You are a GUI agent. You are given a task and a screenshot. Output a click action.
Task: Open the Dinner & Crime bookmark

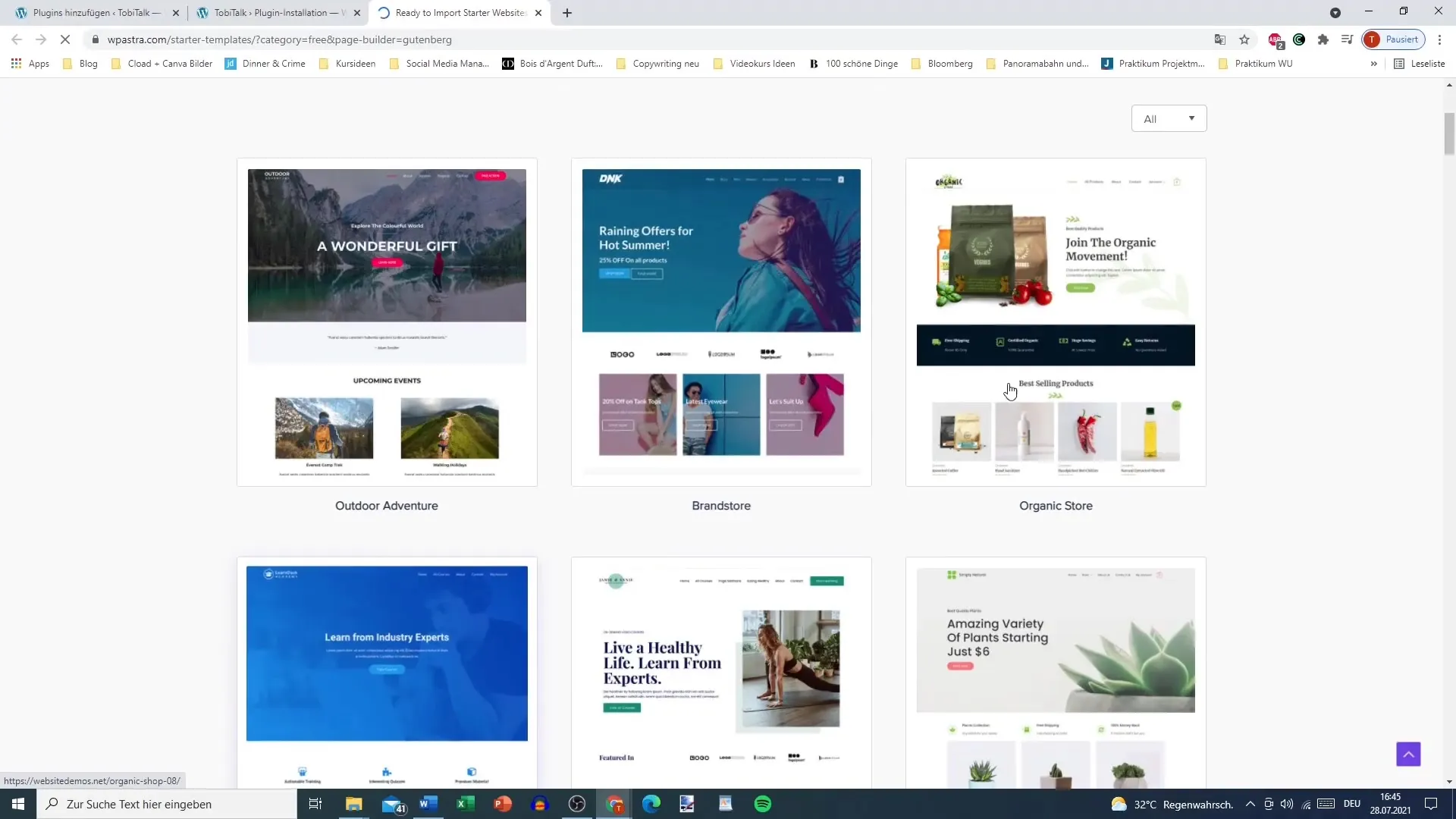tap(265, 64)
